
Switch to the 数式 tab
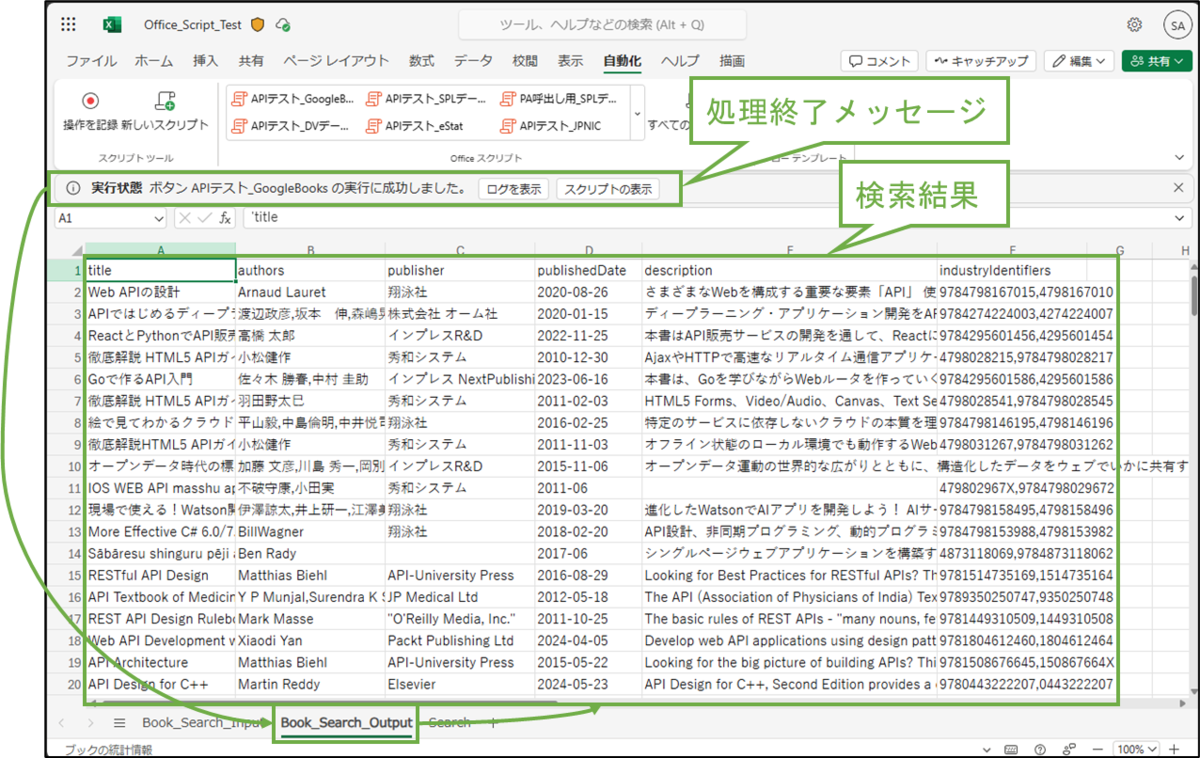[421, 61]
